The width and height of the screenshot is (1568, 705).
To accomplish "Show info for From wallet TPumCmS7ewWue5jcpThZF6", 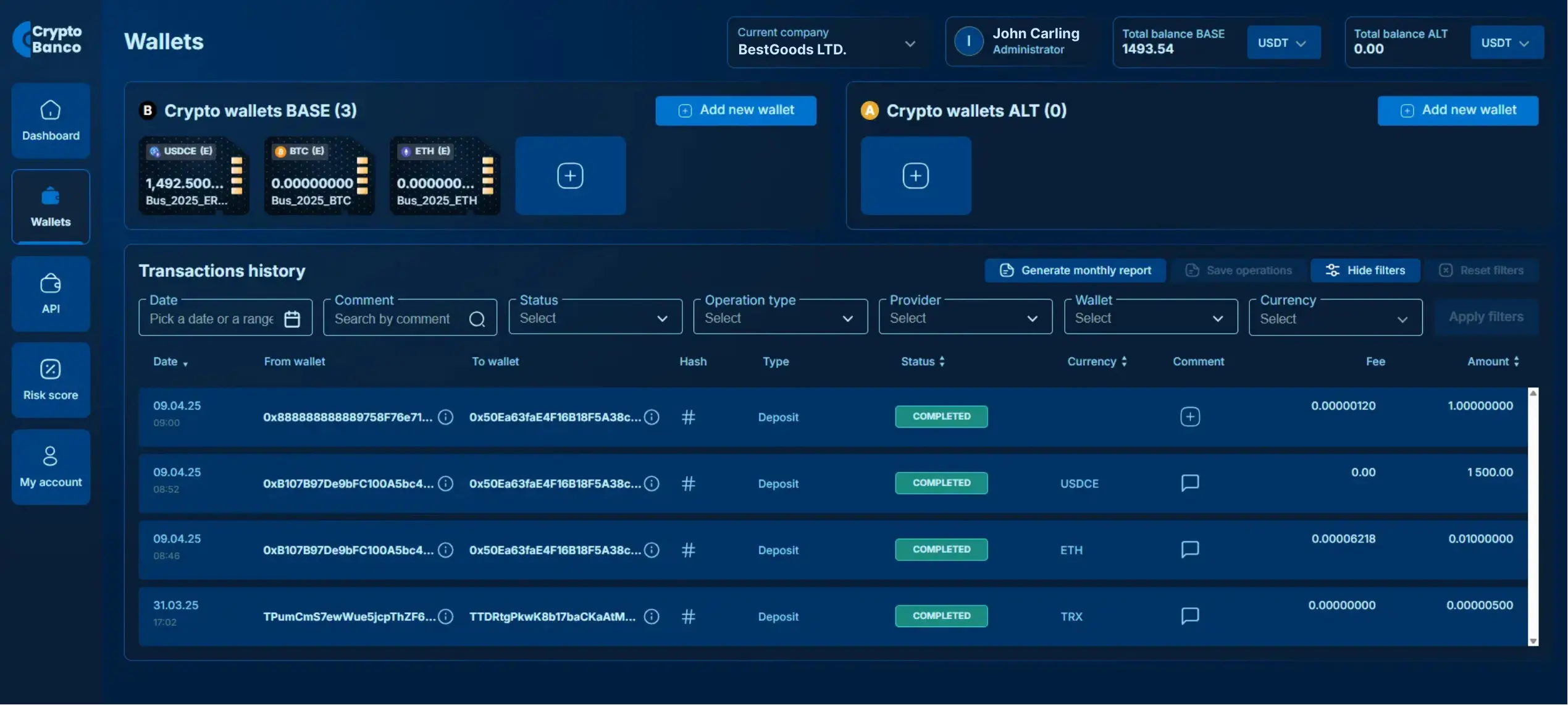I will (445, 617).
